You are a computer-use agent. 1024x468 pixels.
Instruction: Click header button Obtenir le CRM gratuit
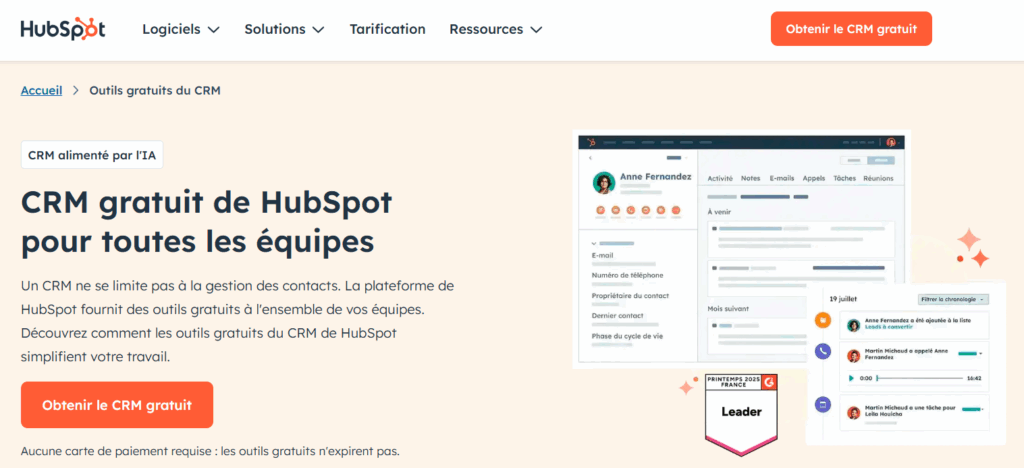(x=851, y=29)
